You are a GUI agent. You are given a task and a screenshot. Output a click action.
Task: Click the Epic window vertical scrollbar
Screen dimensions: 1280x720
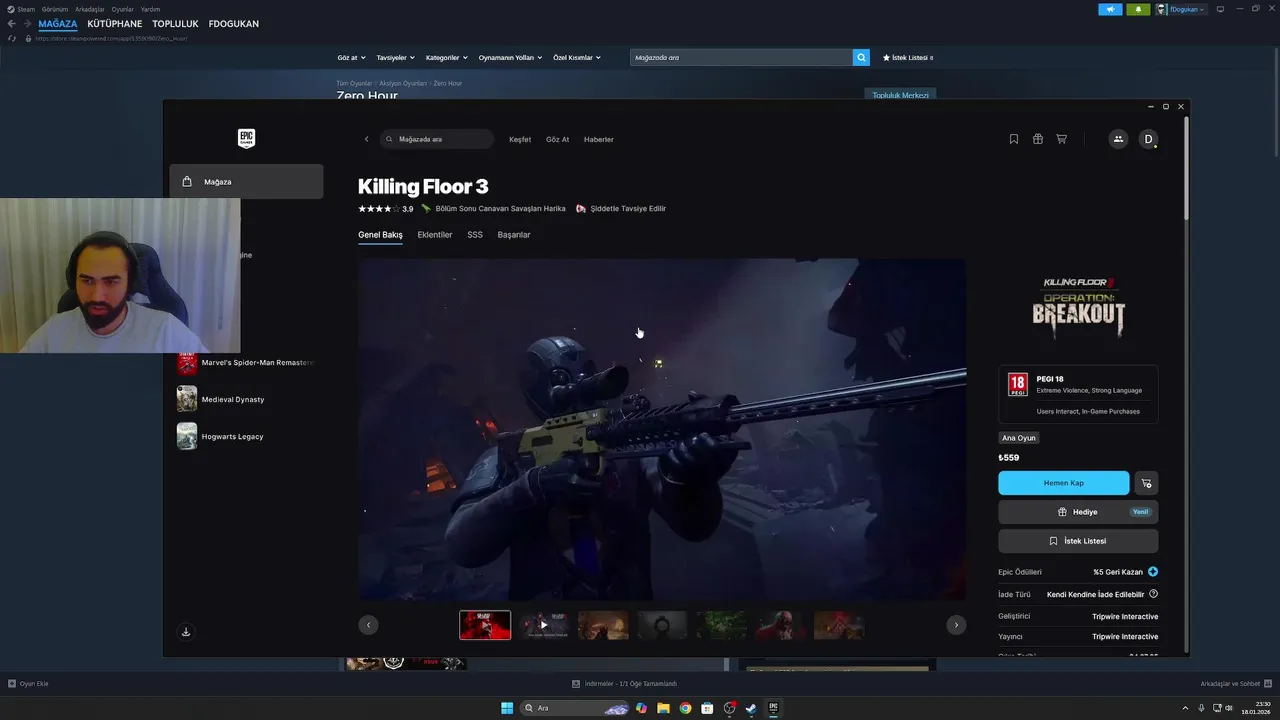point(1186,170)
